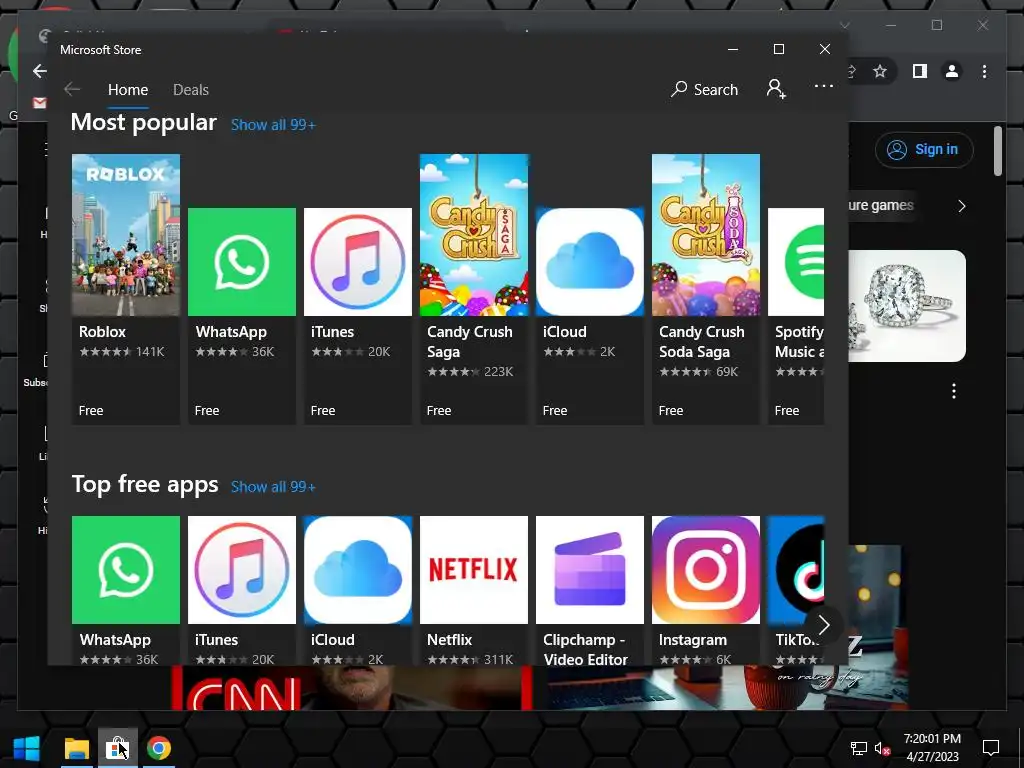Click Microsoft Store taskbar icon
Image resolution: width=1024 pixels, height=768 pixels.
pyautogui.click(x=118, y=748)
